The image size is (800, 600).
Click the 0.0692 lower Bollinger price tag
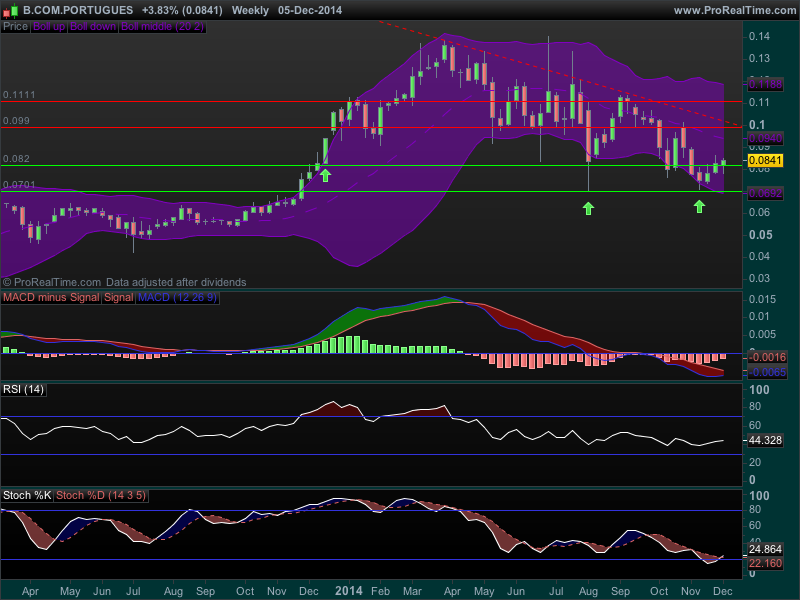tap(765, 192)
